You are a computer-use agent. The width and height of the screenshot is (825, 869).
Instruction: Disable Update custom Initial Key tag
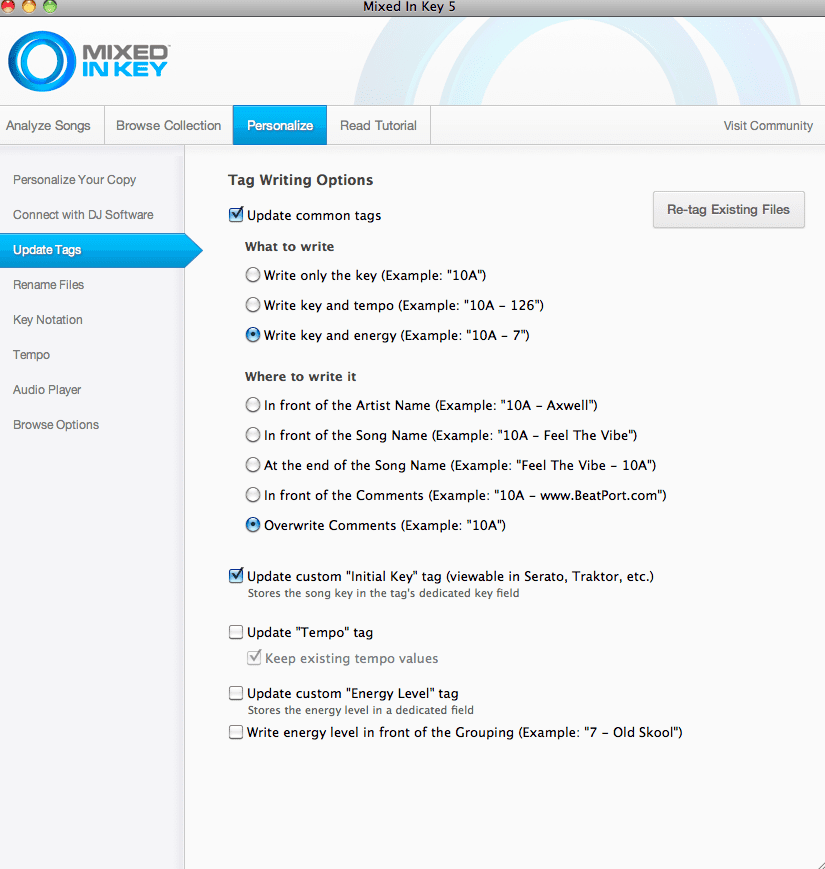click(237, 576)
